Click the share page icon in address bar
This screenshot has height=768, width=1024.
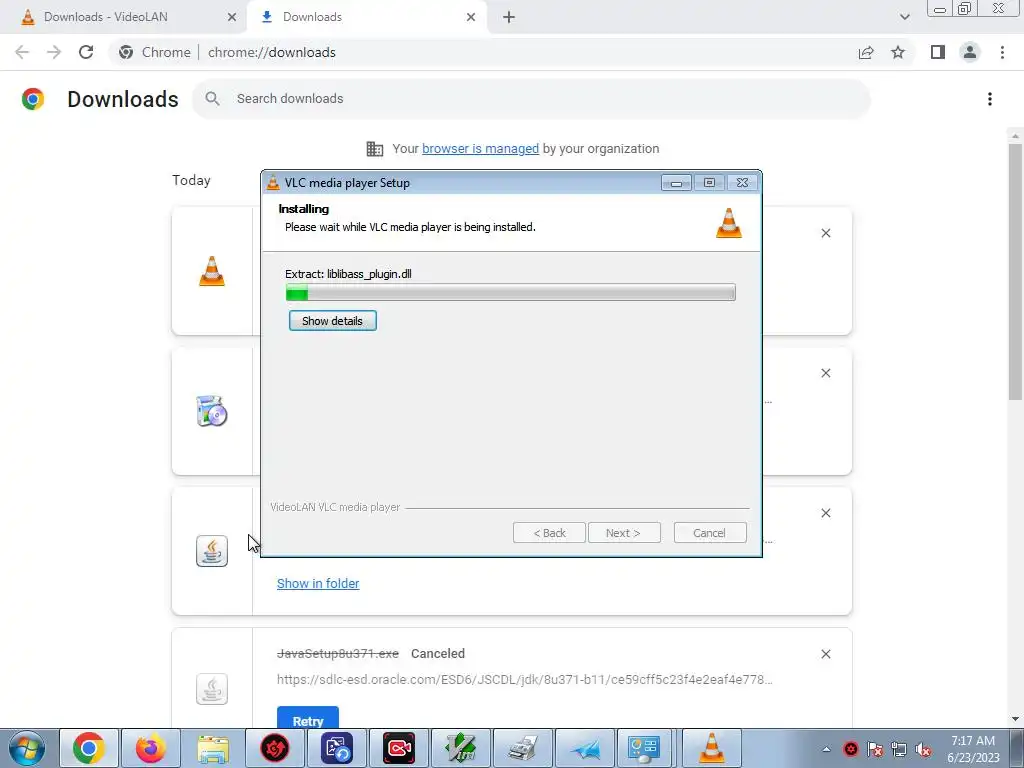click(x=866, y=52)
